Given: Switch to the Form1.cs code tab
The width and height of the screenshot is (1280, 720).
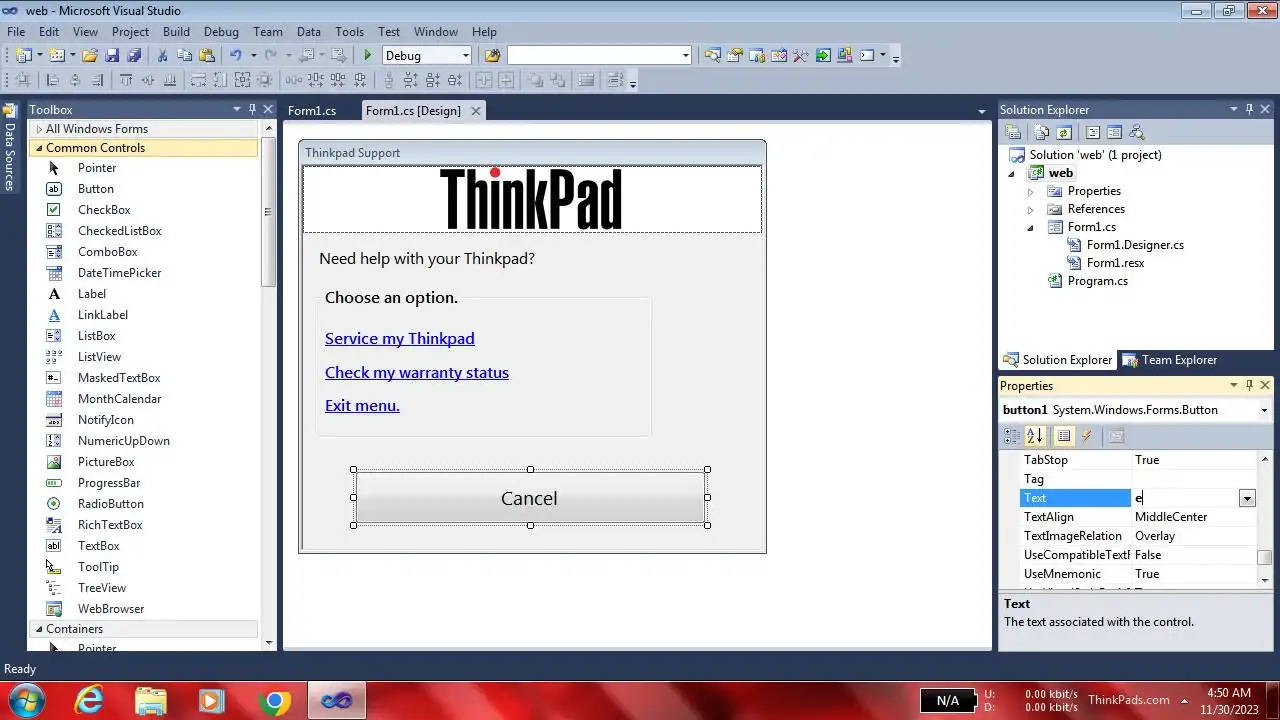Looking at the screenshot, I should click(x=312, y=111).
